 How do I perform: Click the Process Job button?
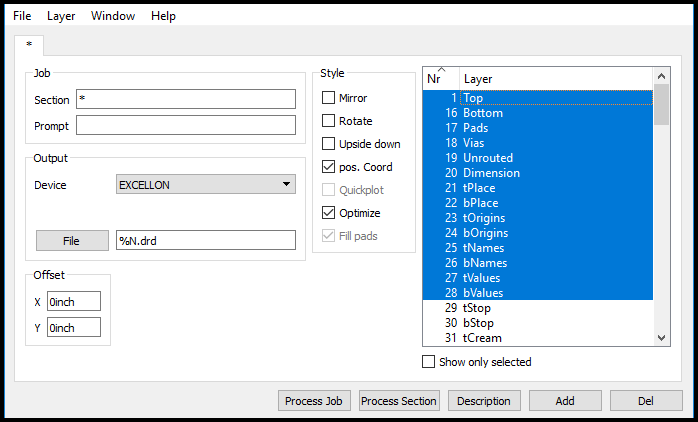[x=314, y=401]
